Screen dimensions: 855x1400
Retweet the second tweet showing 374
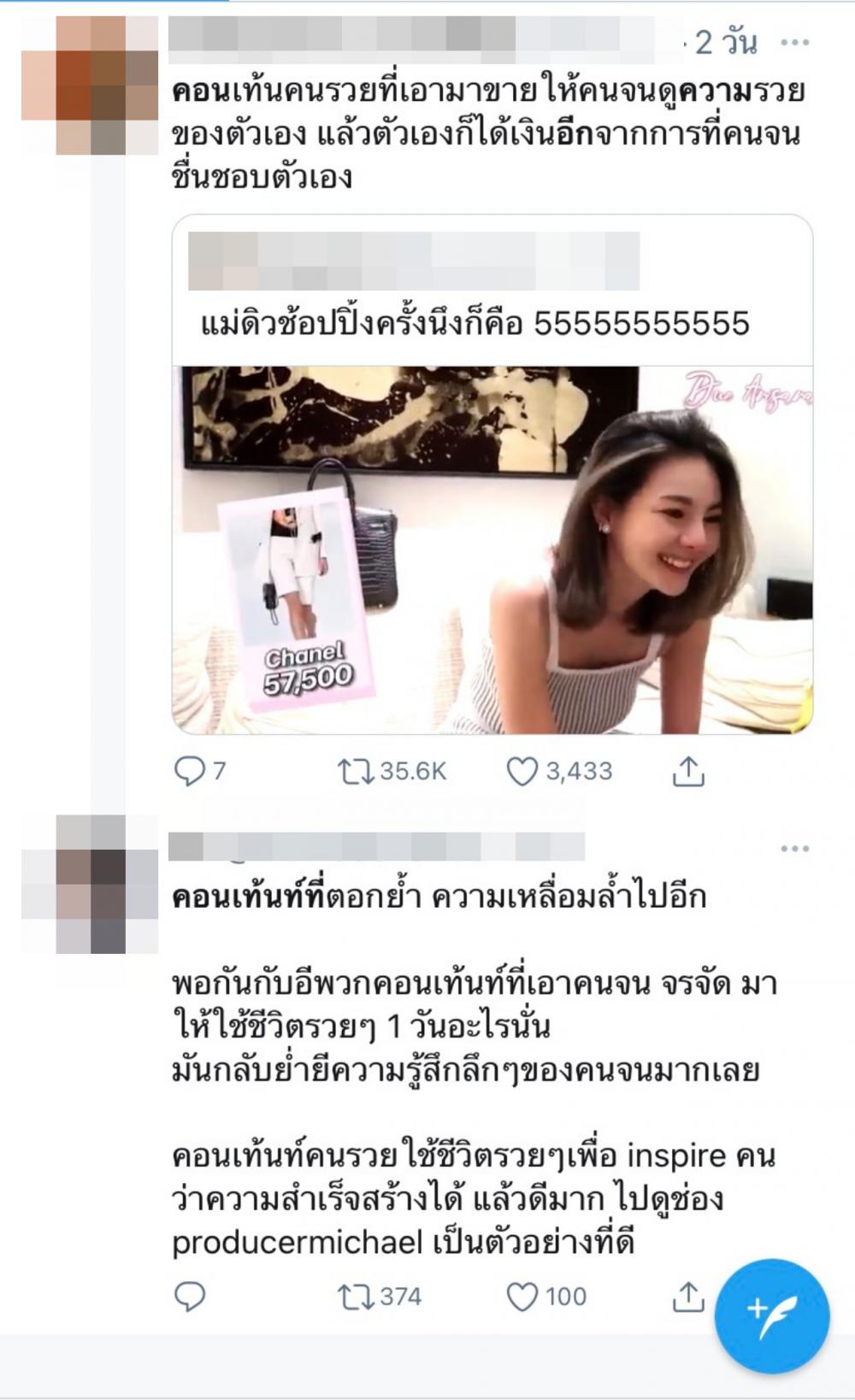(380, 1297)
